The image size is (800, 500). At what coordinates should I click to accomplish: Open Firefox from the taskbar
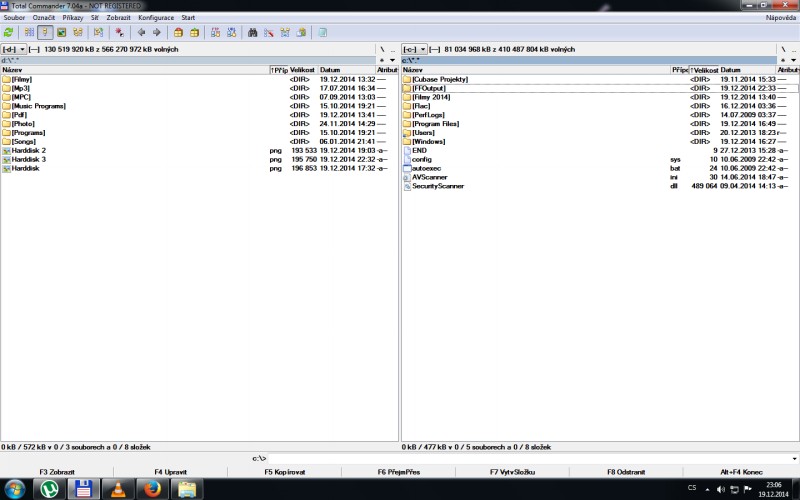pyautogui.click(x=152, y=489)
